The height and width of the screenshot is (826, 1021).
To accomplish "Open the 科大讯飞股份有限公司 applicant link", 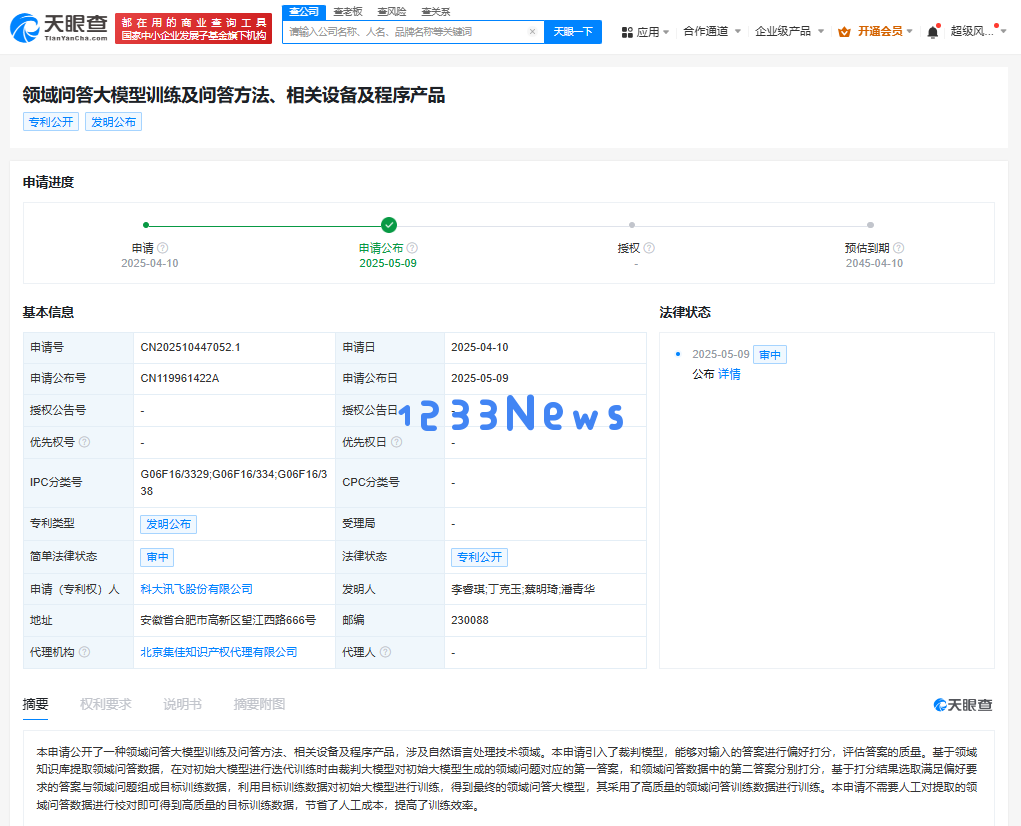I will click(x=197, y=589).
